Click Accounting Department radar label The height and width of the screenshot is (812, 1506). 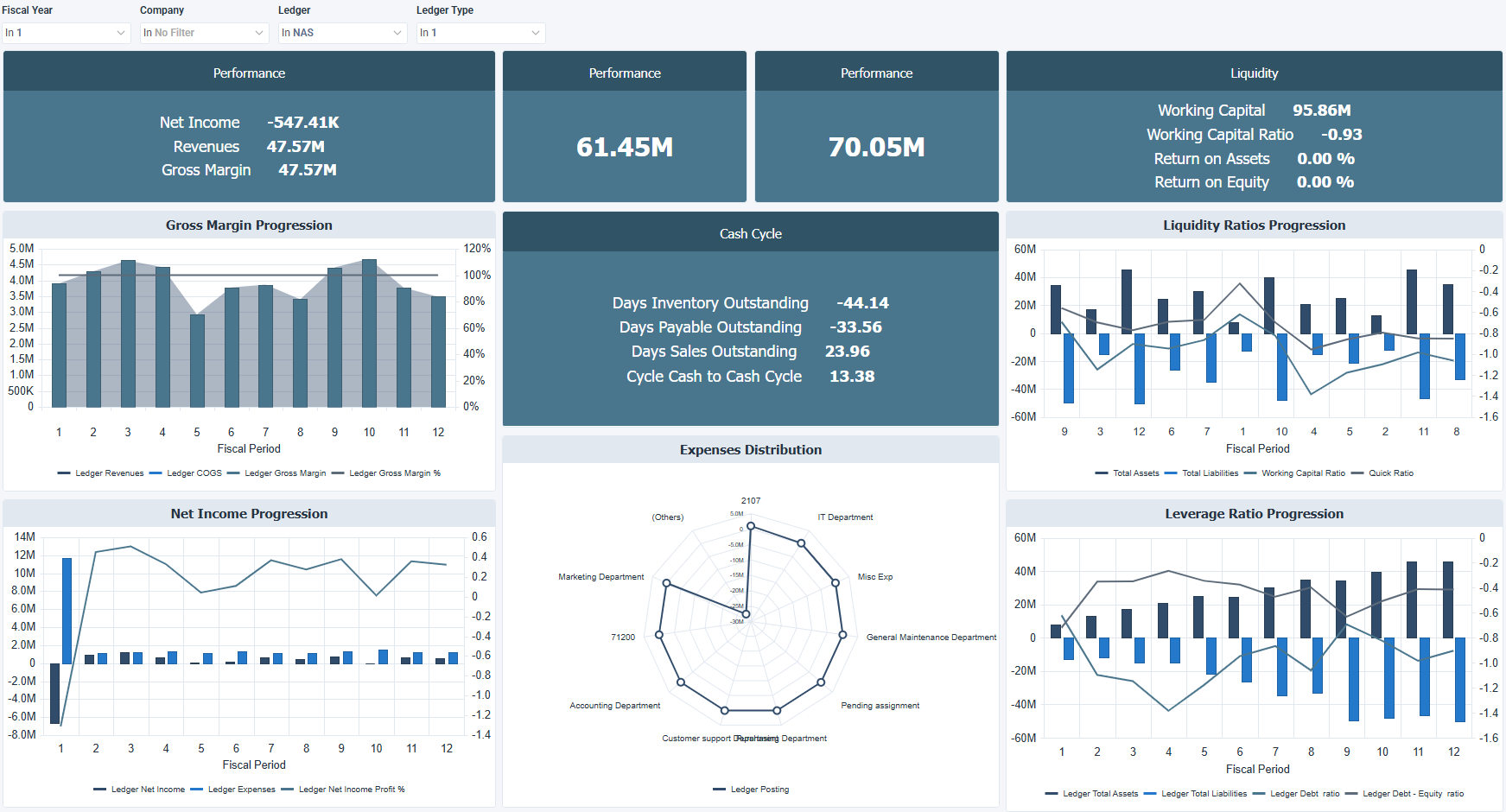615,706
